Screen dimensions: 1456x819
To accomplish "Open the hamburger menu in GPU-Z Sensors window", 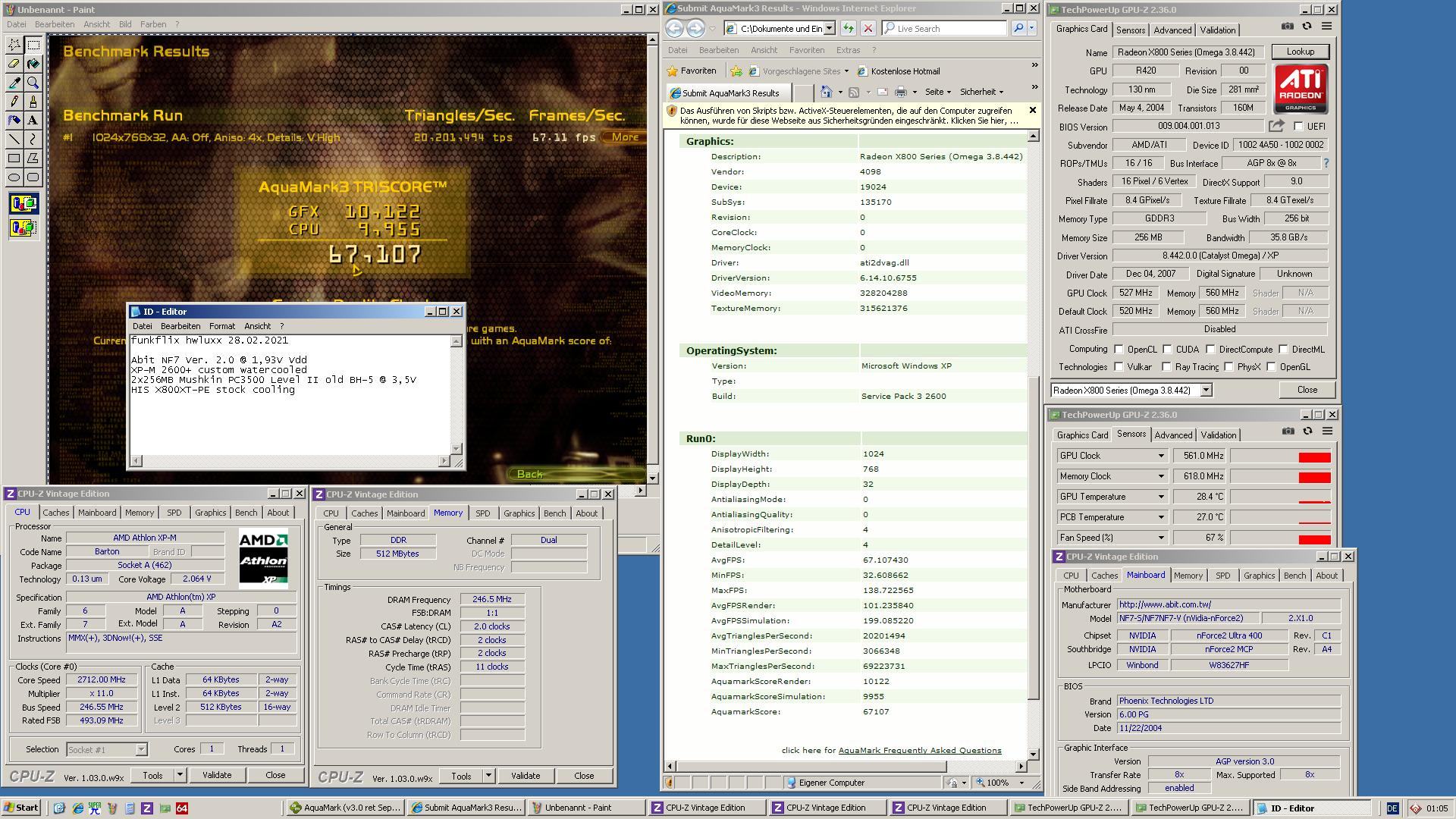I will click(1327, 431).
